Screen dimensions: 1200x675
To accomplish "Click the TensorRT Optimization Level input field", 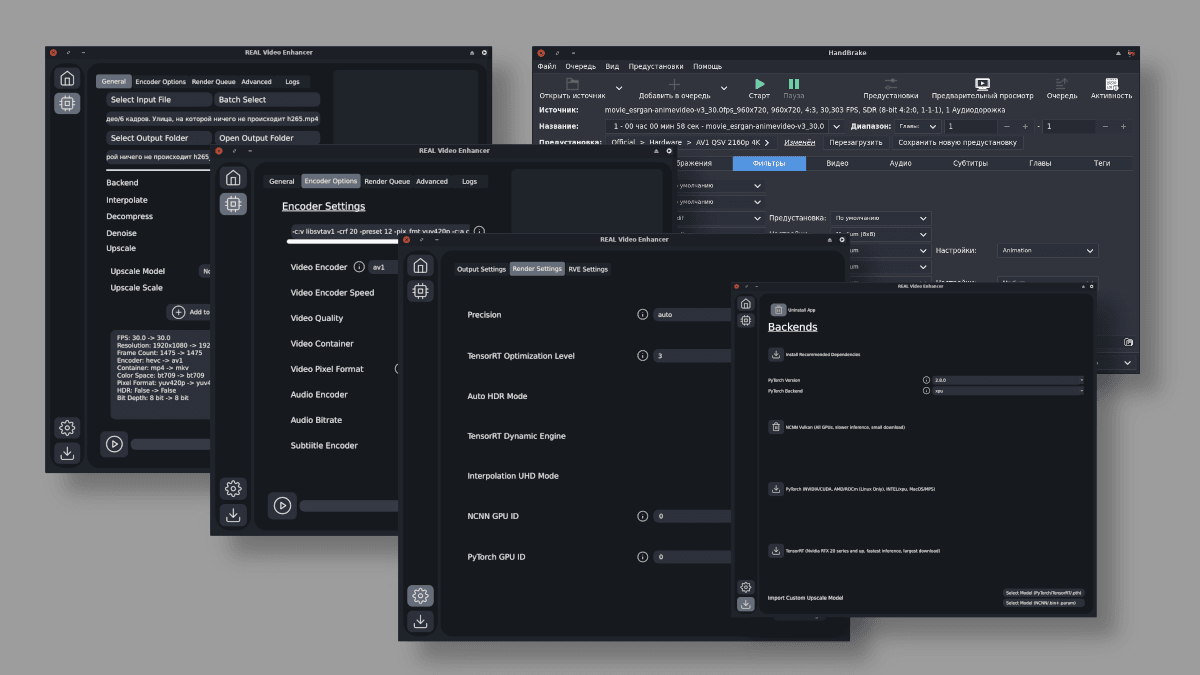I will coord(692,356).
